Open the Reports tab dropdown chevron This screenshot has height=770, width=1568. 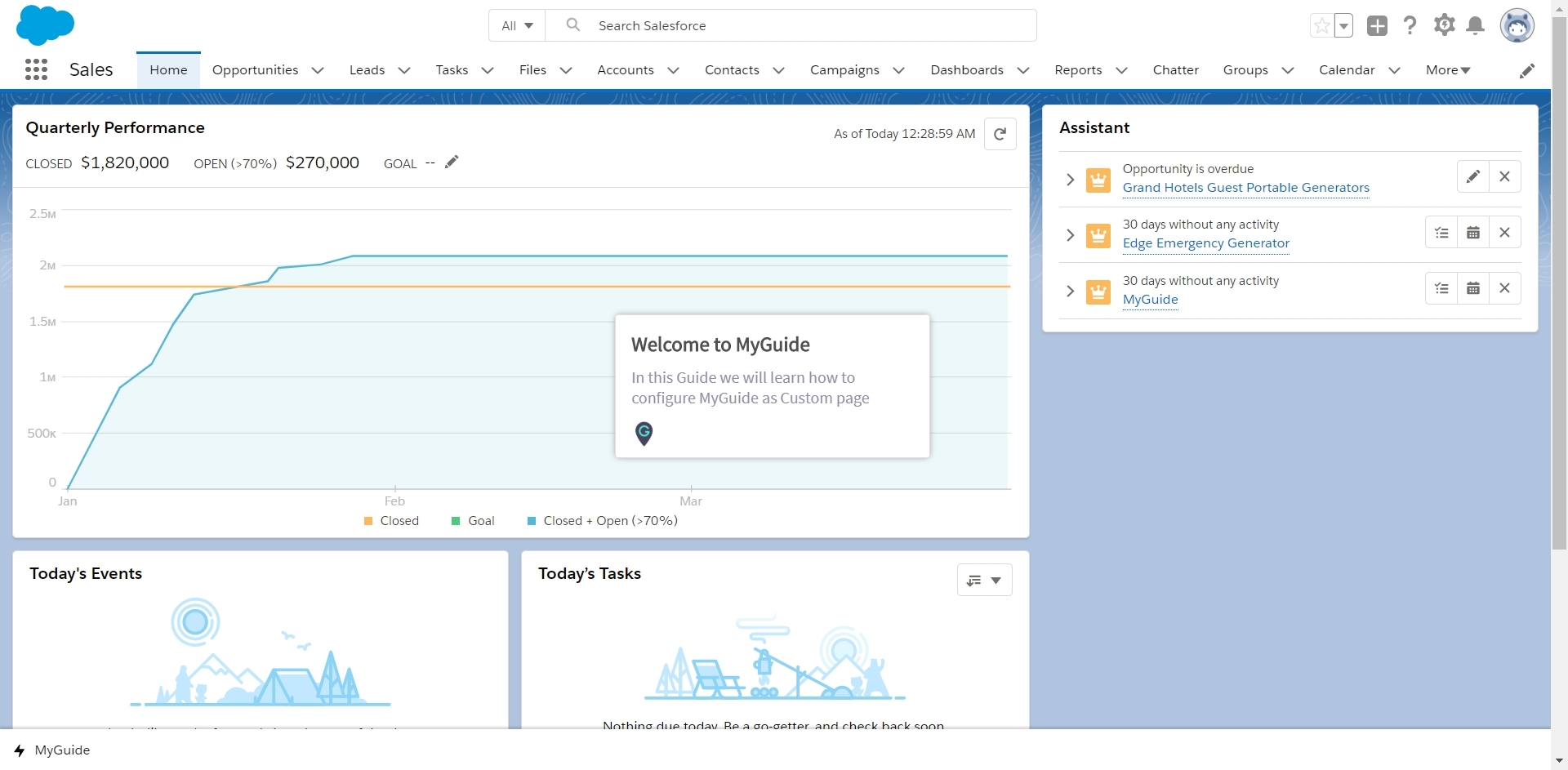point(1121,71)
